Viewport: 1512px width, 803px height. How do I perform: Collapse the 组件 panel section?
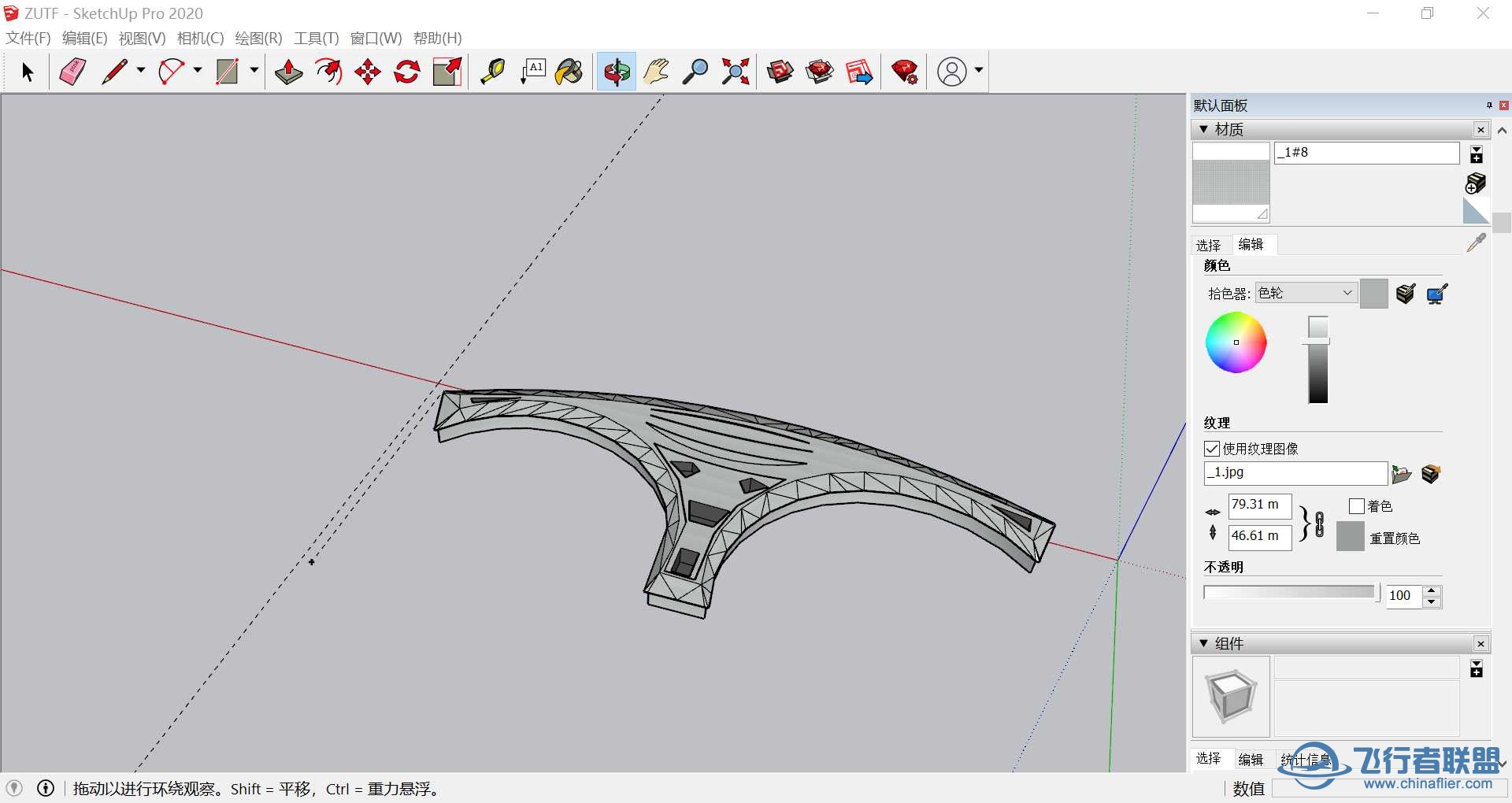point(1203,643)
